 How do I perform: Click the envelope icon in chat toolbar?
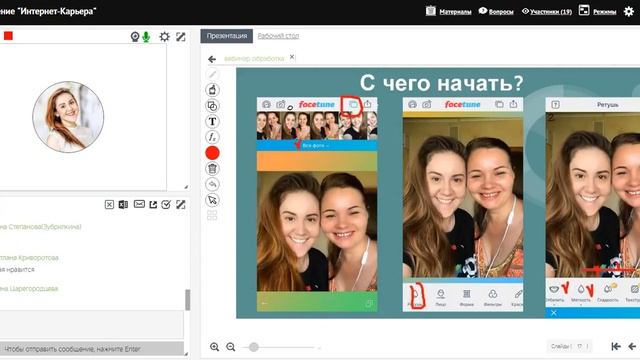point(139,204)
